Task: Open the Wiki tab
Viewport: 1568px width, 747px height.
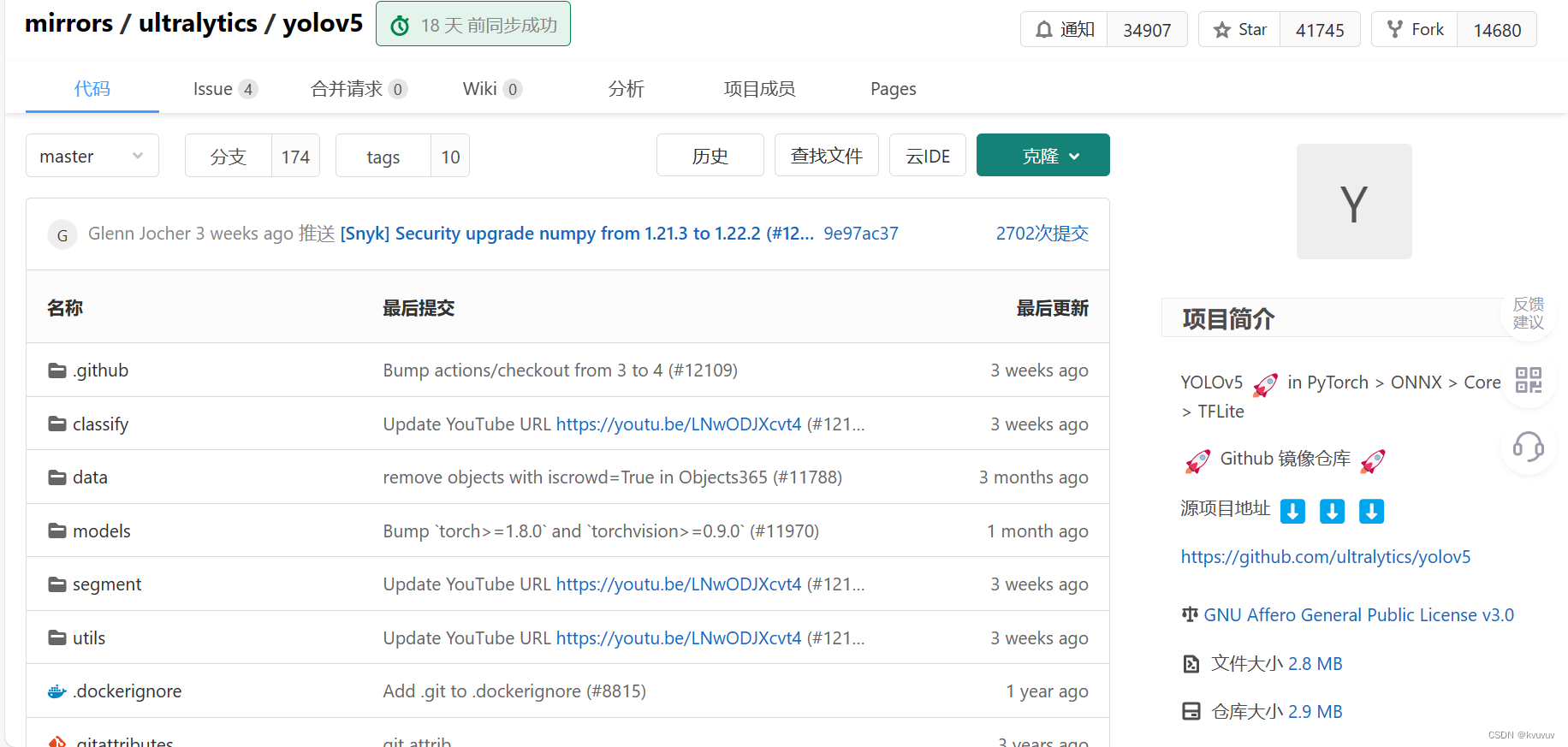Action: click(x=492, y=89)
